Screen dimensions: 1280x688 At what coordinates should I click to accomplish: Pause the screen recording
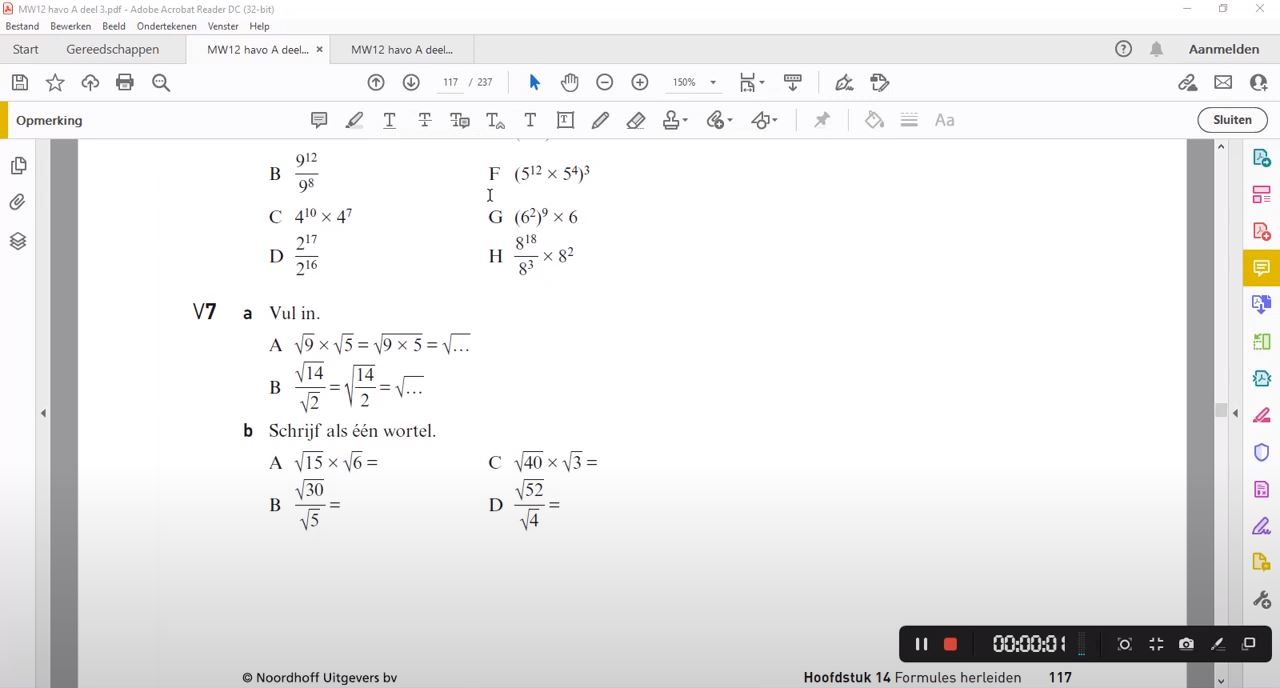921,644
